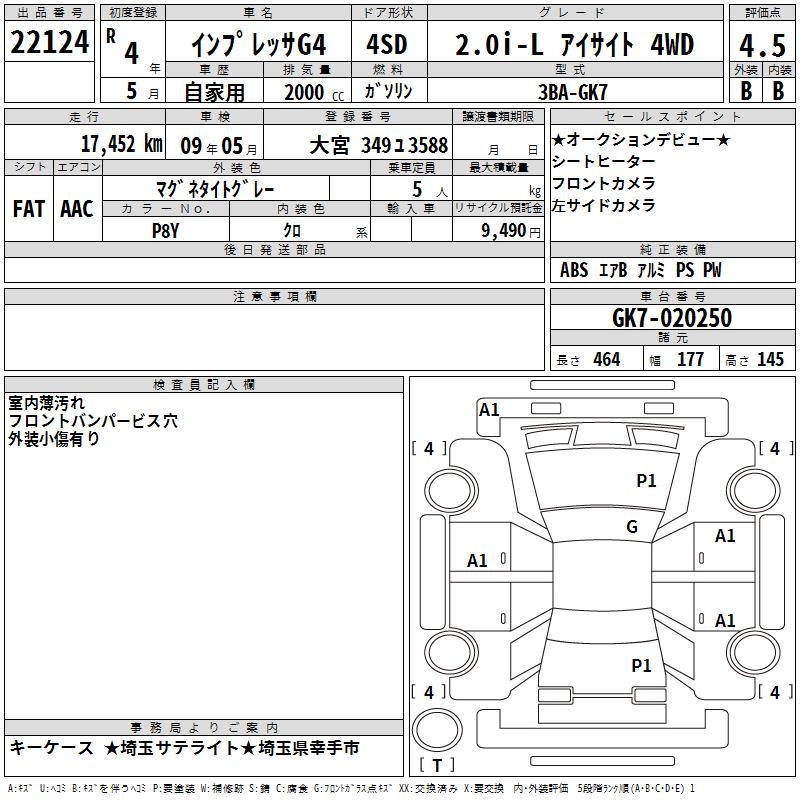This screenshot has height=800, width=800.
Task: Select the damage code legend line
Action: click(x=351, y=788)
